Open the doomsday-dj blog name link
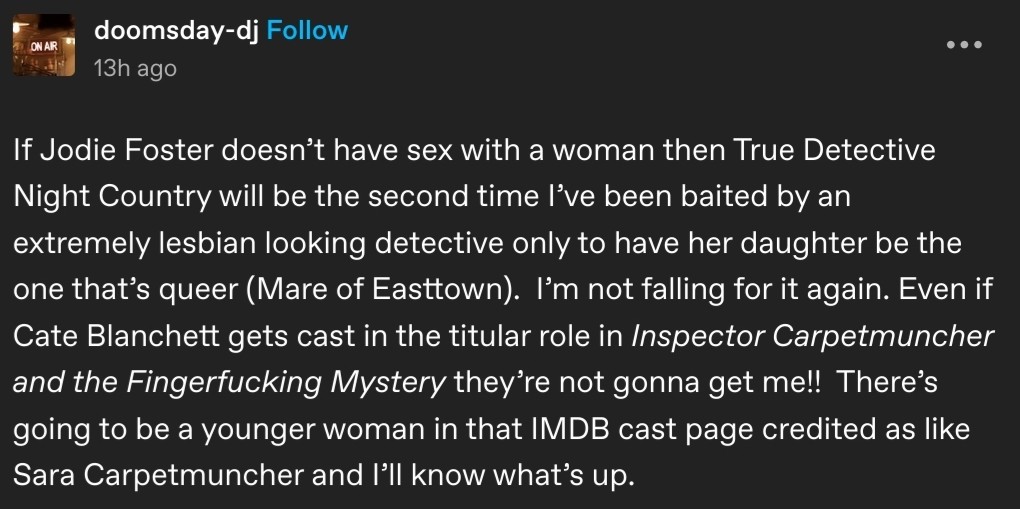 click(x=177, y=30)
